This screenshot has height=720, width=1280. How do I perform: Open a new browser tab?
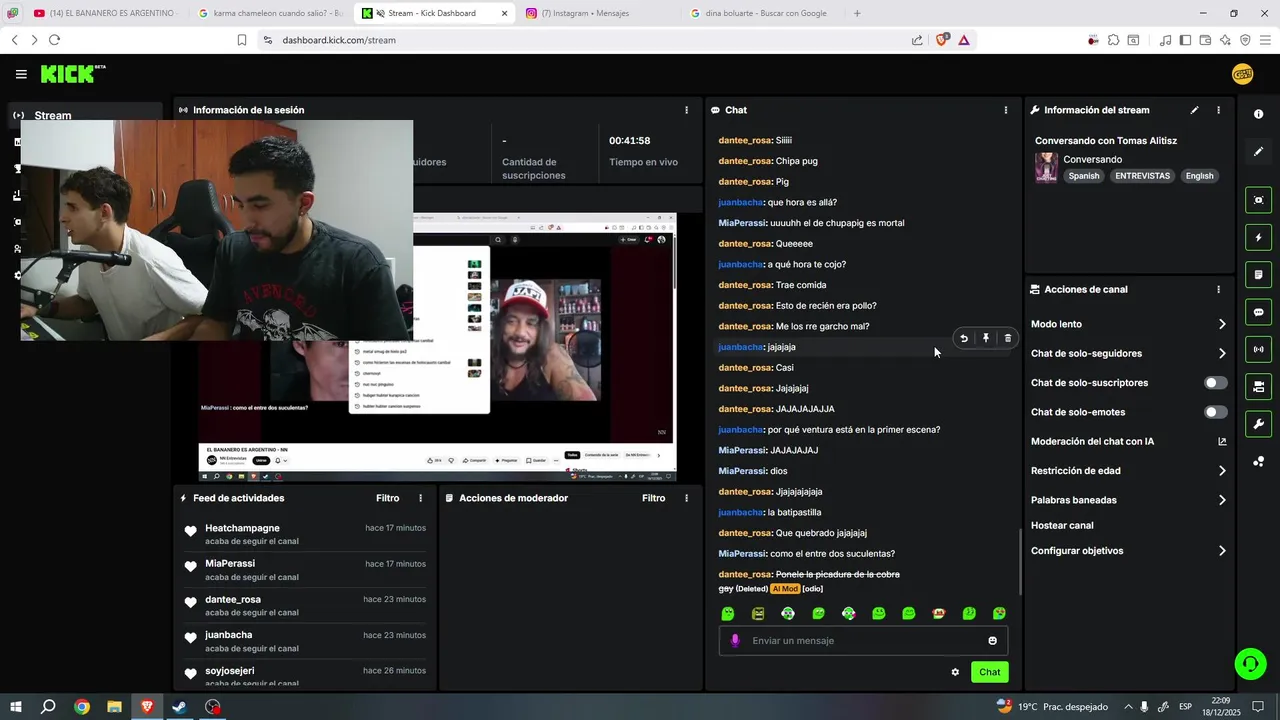(857, 13)
